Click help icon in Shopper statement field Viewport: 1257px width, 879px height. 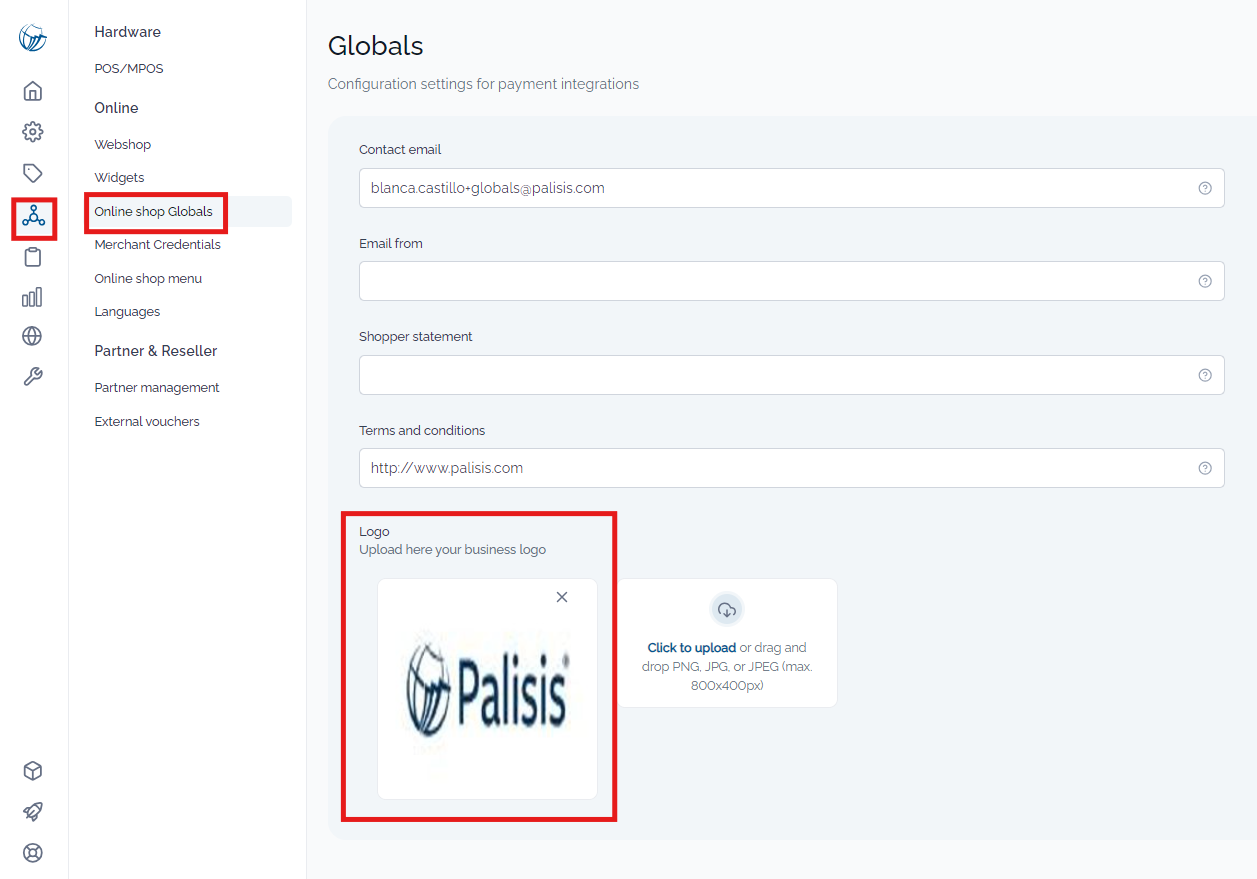click(1205, 375)
